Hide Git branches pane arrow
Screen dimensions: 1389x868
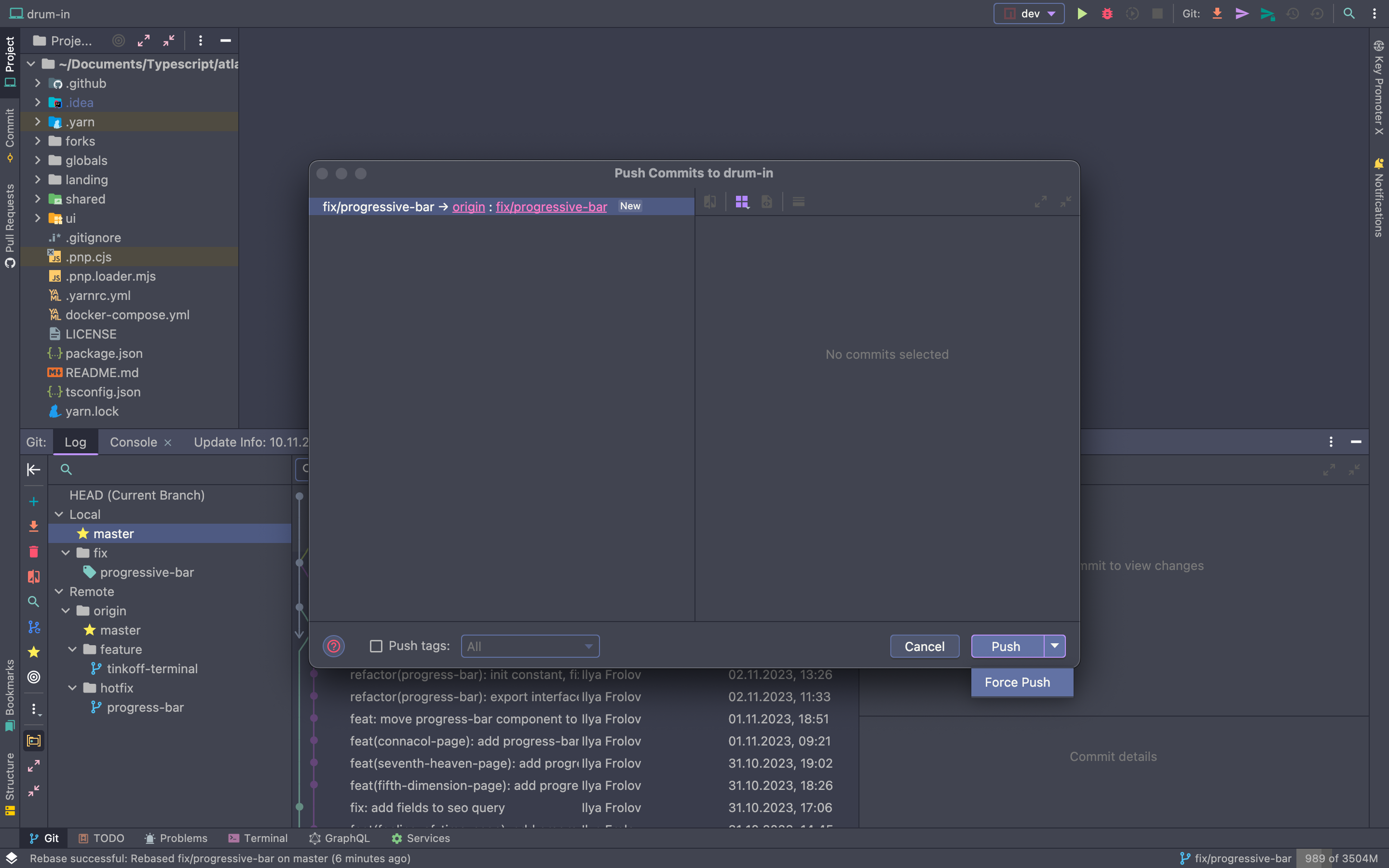click(34, 470)
